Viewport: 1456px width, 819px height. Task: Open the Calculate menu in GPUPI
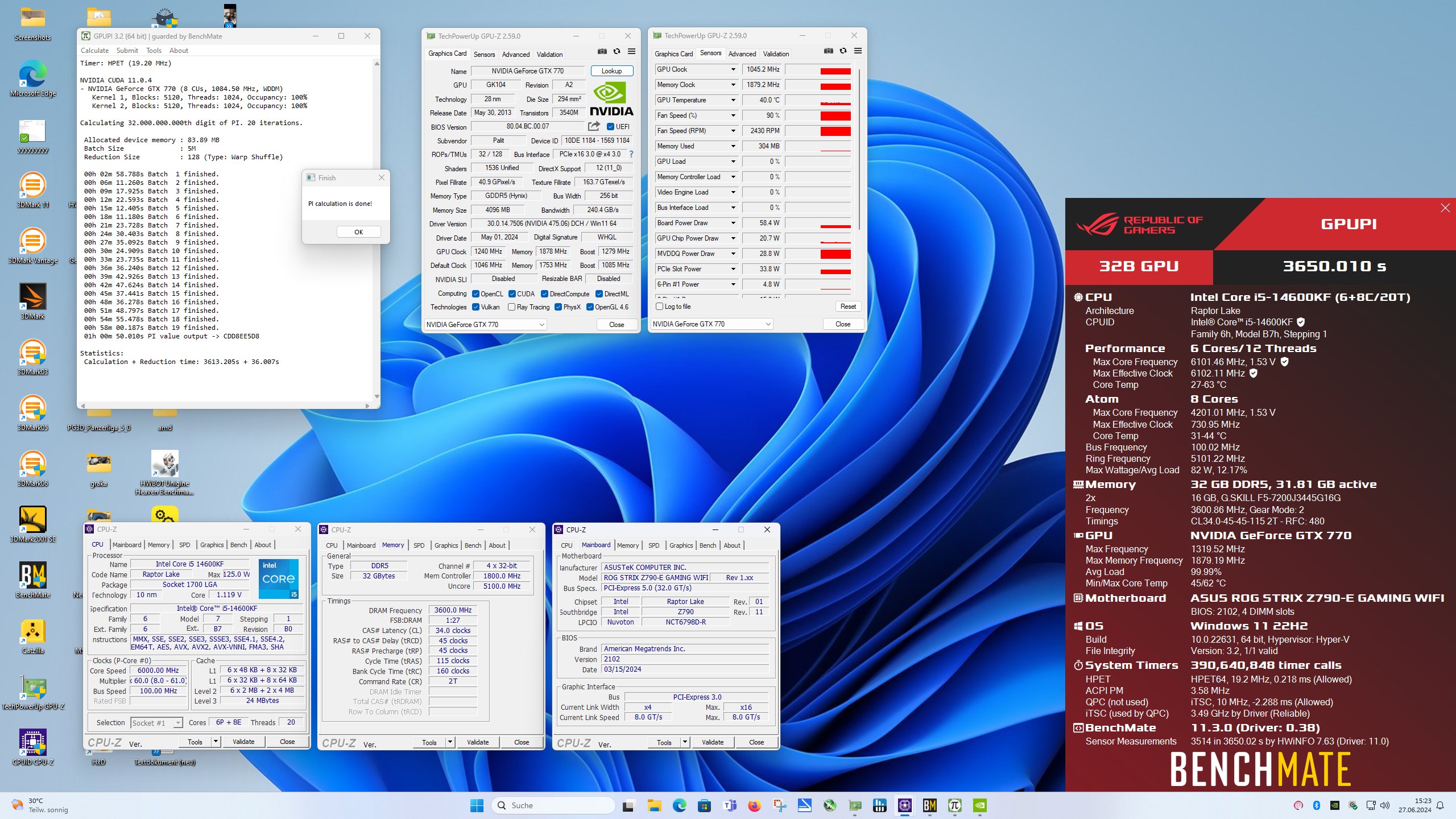94,51
